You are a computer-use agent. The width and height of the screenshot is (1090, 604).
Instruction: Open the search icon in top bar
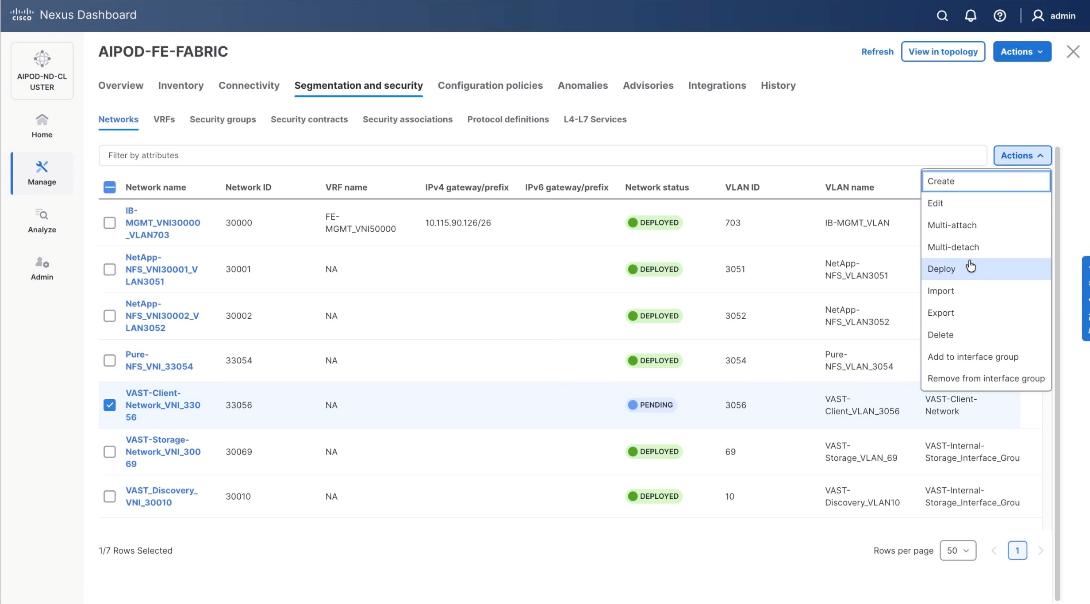942,16
